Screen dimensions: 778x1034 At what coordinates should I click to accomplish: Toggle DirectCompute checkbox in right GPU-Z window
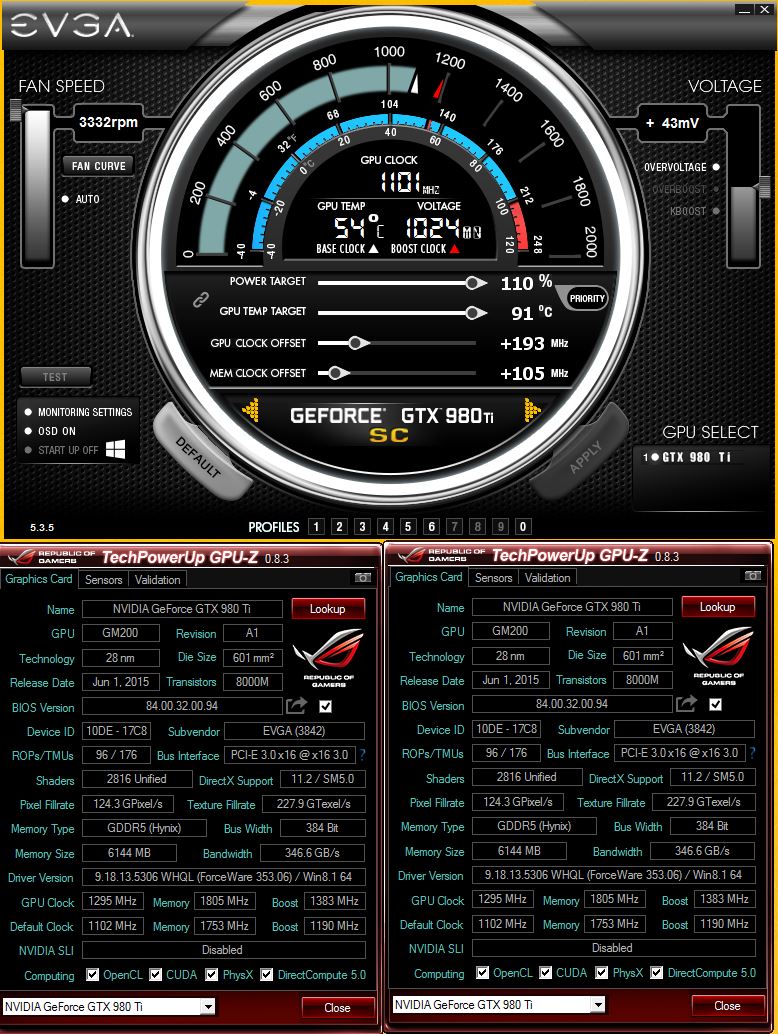point(656,972)
